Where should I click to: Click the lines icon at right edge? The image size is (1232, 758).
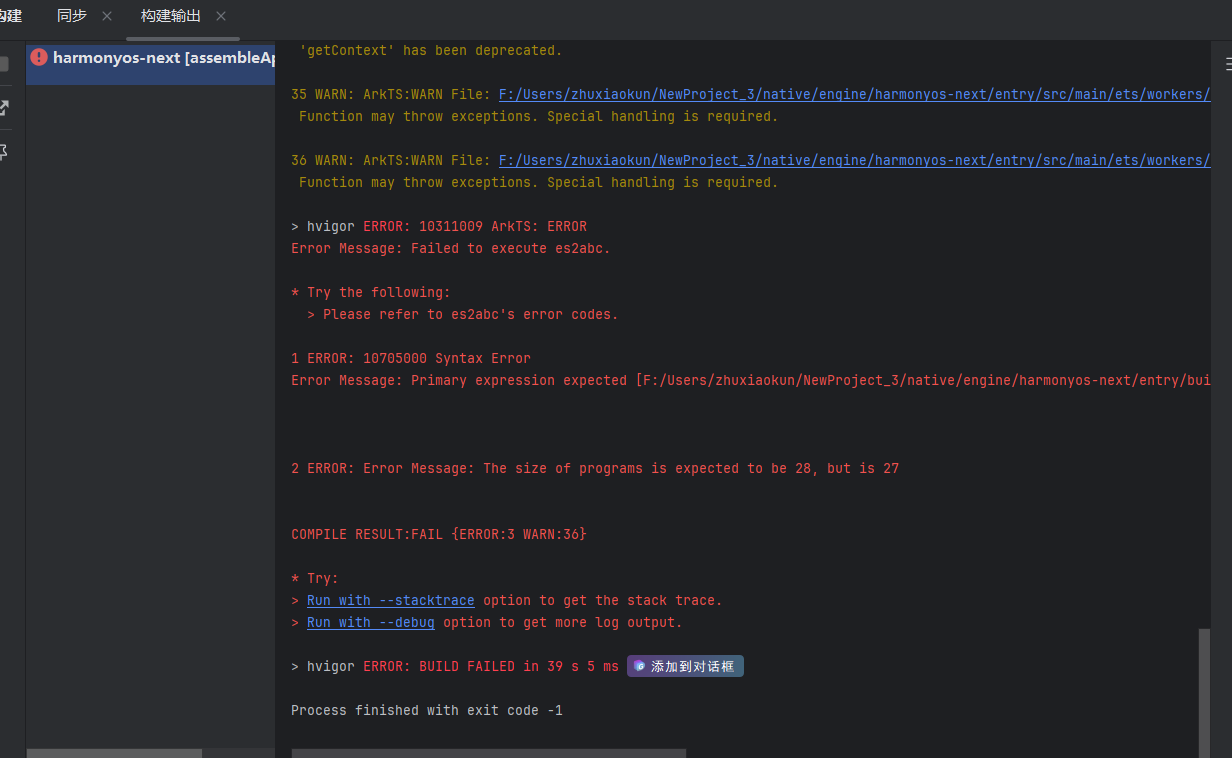click(x=1227, y=64)
